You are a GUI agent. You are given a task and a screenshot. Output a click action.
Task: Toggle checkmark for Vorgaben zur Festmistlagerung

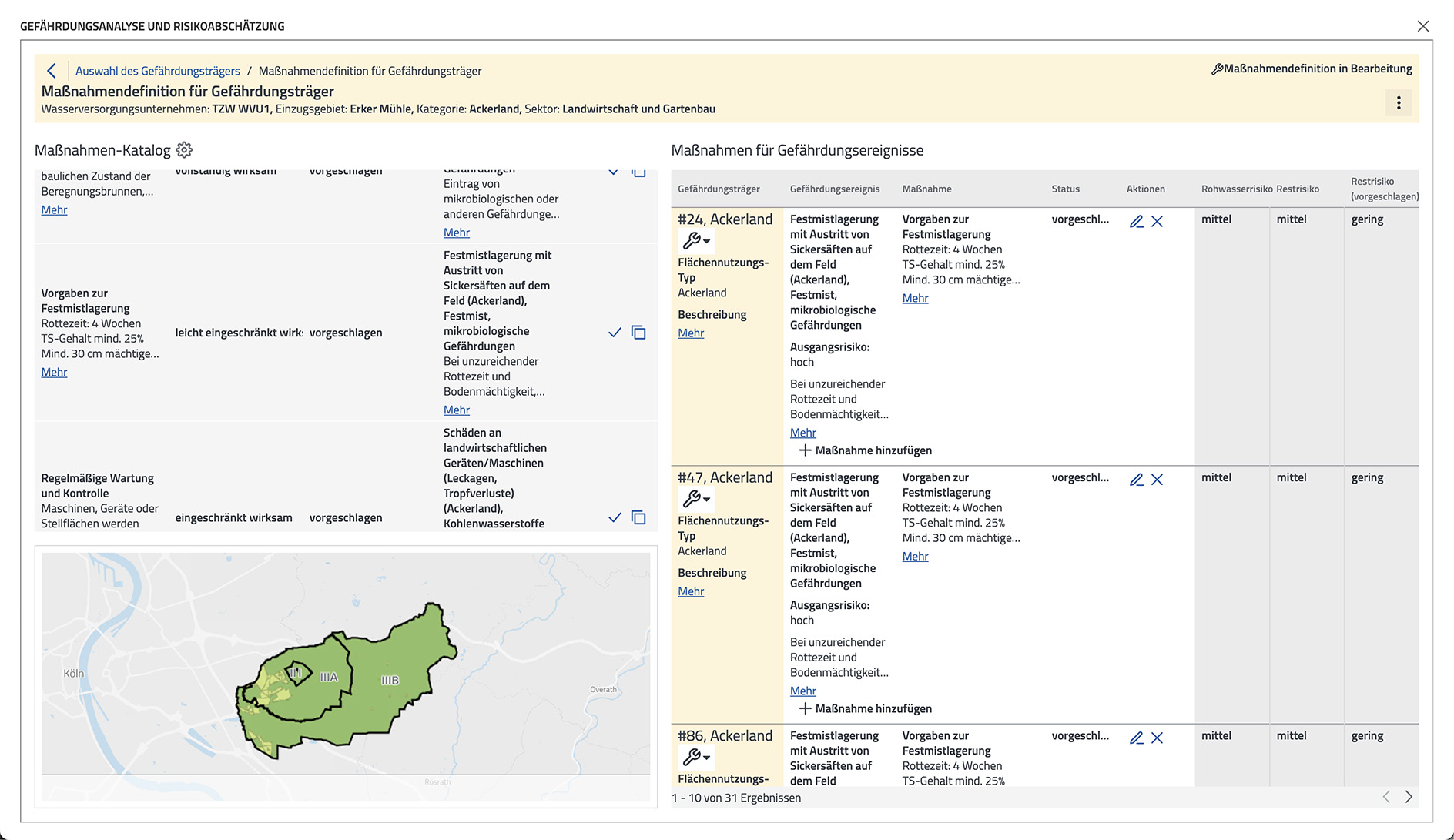[614, 332]
